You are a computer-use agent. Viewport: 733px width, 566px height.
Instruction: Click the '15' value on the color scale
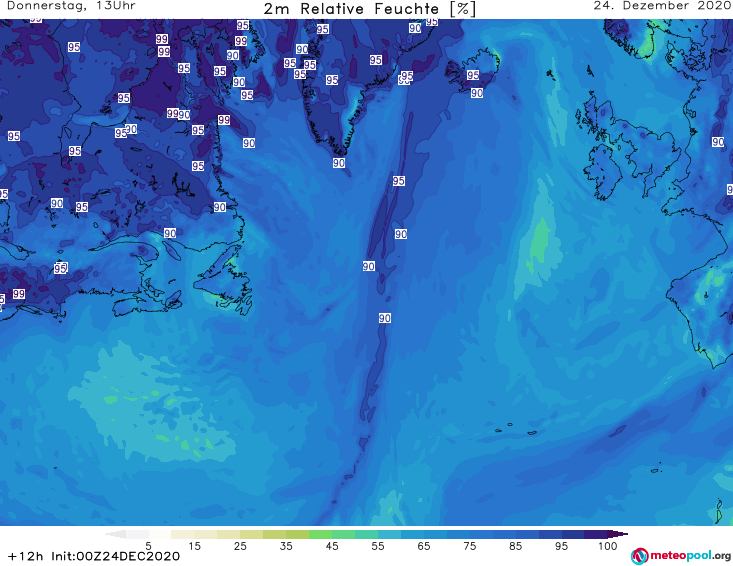[194, 546]
